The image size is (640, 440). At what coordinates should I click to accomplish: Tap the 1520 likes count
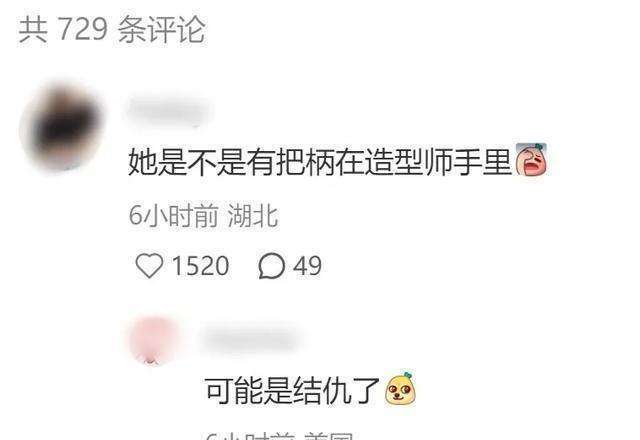[200, 266]
